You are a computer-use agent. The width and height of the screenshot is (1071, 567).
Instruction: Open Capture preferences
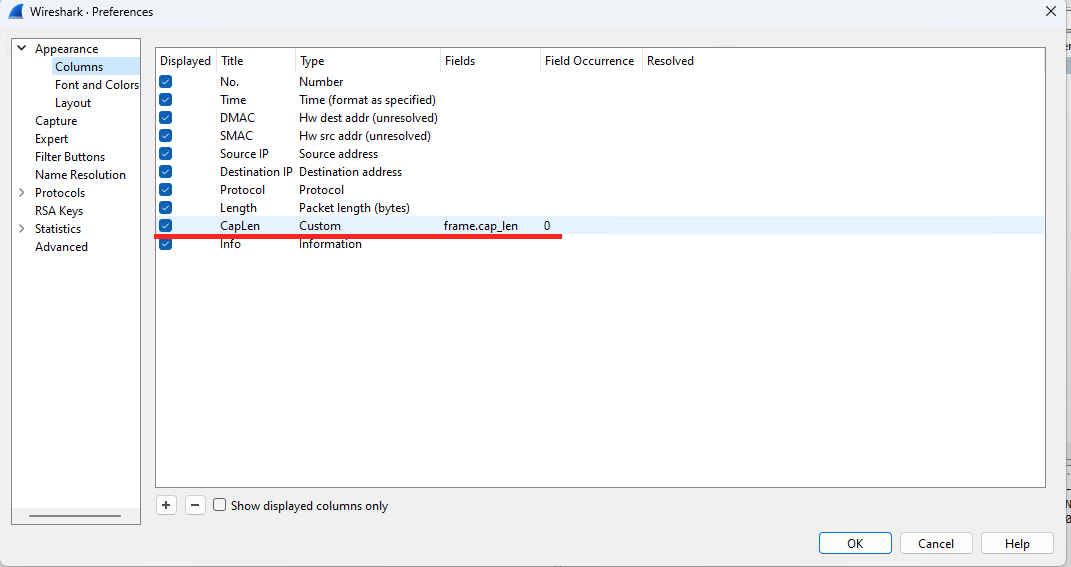(56, 121)
